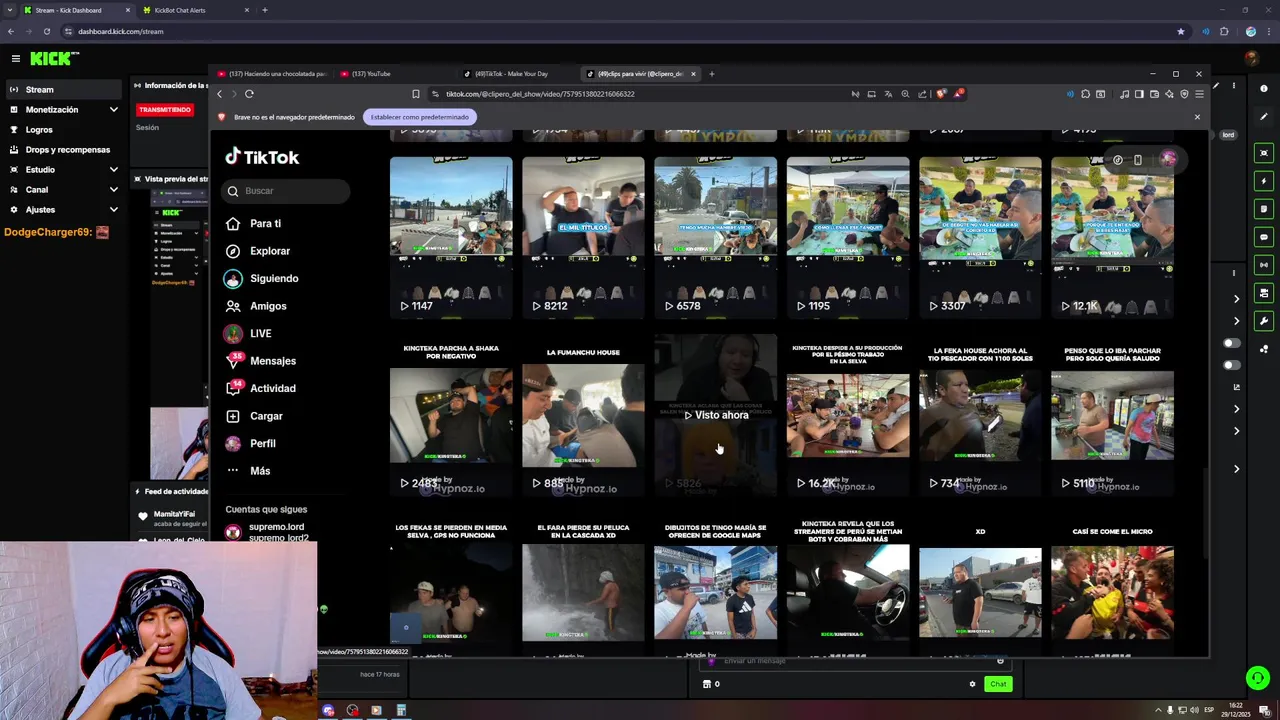Click Kick right rail chat bubble icon
Screen dimensions: 1280x720
[x=1264, y=237]
